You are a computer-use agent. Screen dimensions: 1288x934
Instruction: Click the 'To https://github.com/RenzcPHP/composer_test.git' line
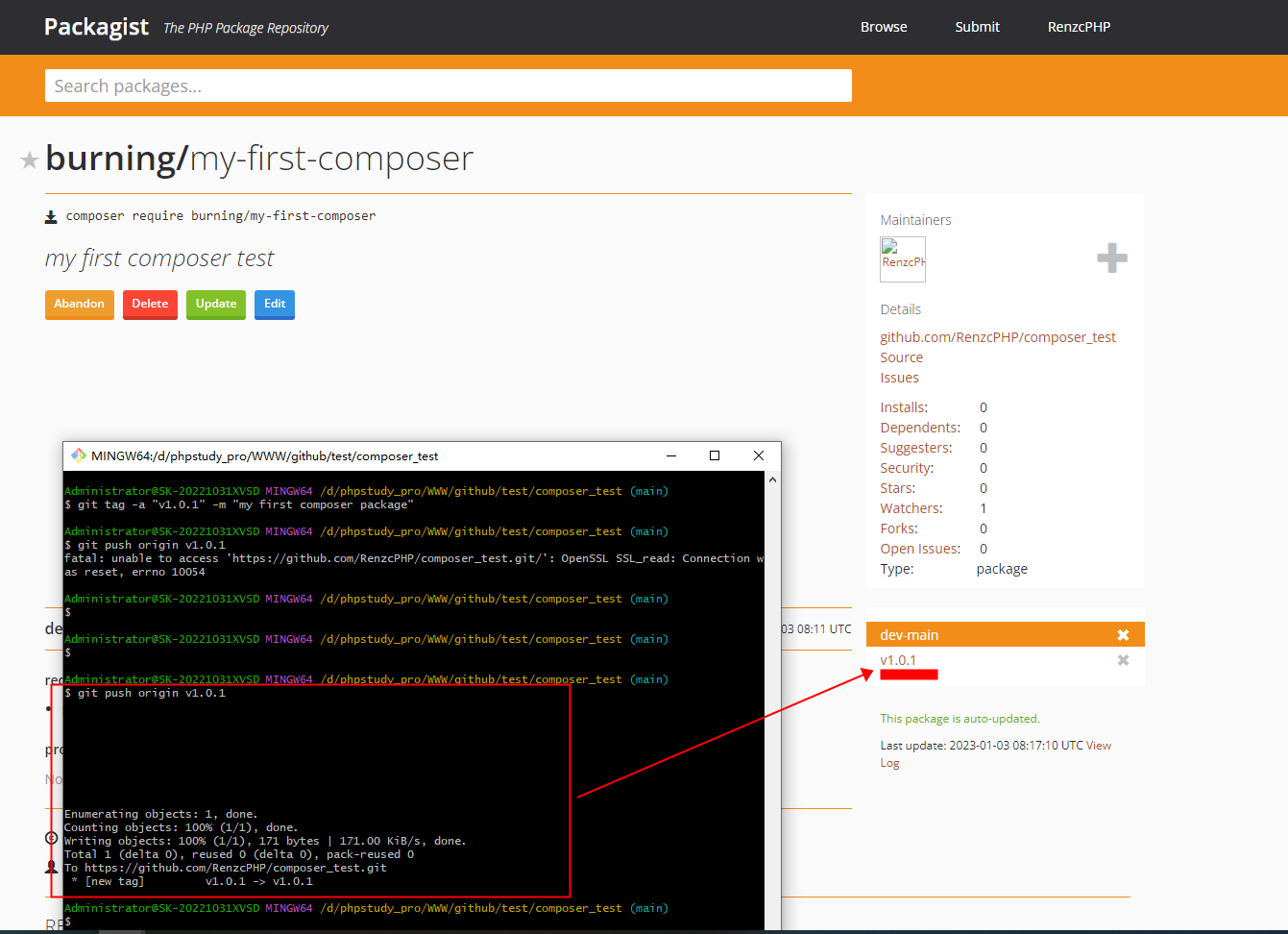226,868
